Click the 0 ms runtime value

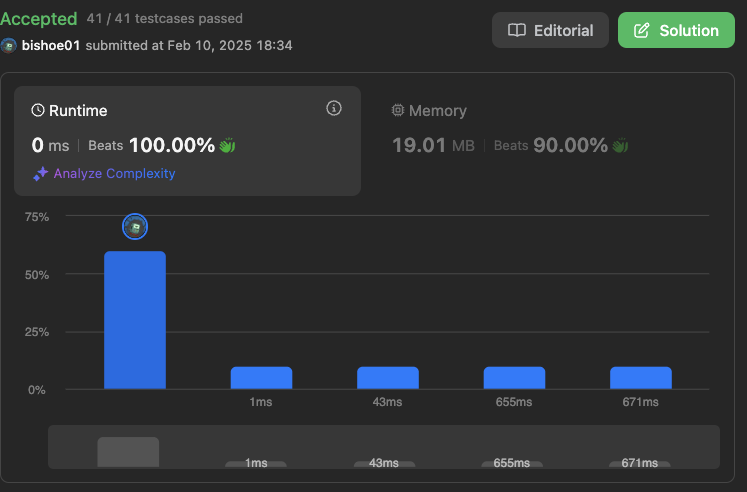pyautogui.click(x=50, y=145)
